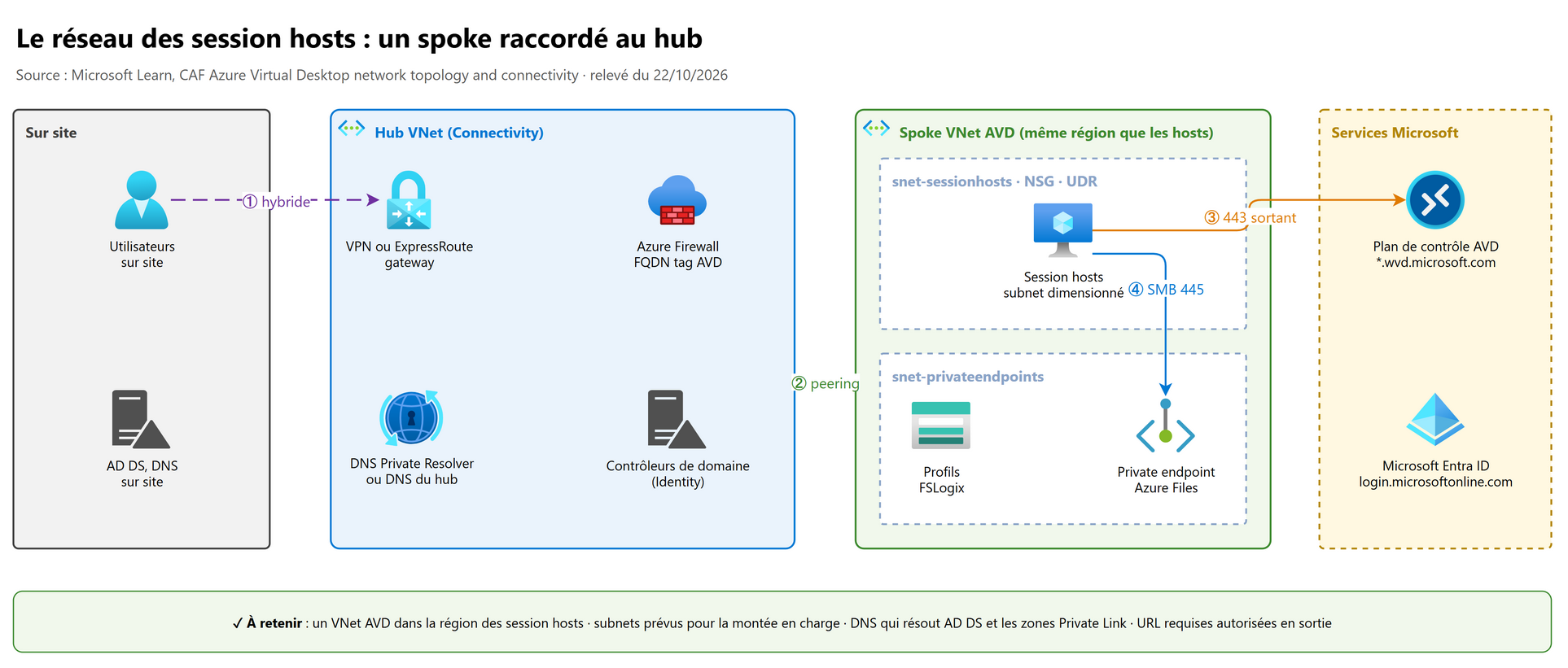Select the "Sur site" group heading
The width and height of the screenshot is (1568, 668).
click(x=51, y=133)
